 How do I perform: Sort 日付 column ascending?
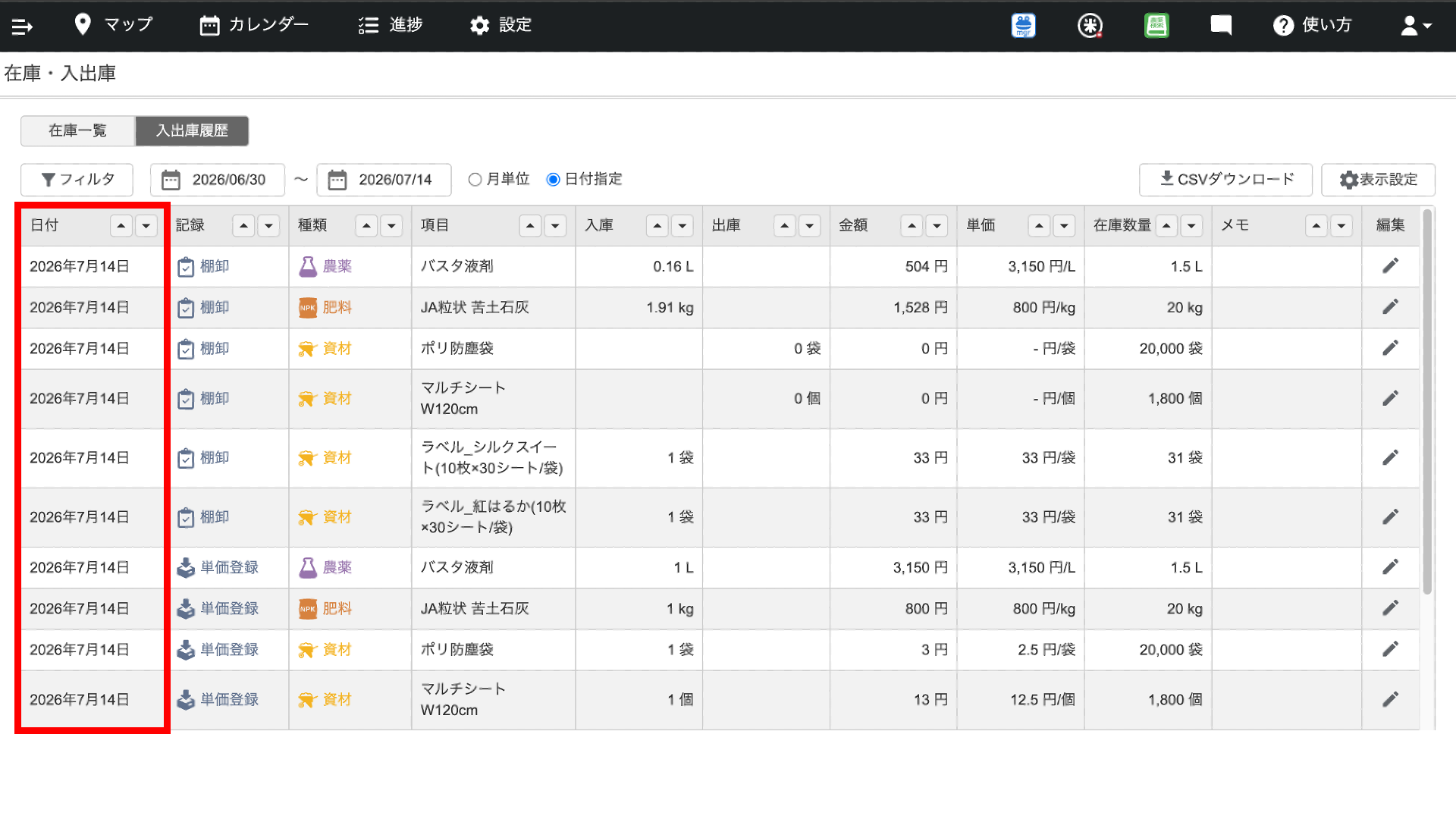[121, 225]
